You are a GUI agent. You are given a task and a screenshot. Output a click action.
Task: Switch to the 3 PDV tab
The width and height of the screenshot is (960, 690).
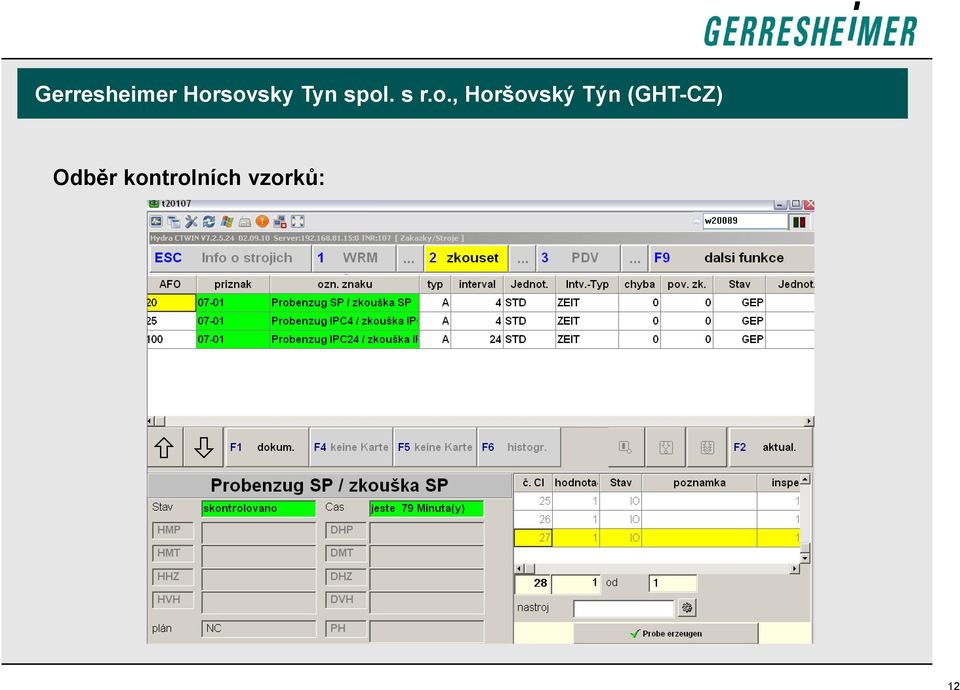tap(578, 258)
